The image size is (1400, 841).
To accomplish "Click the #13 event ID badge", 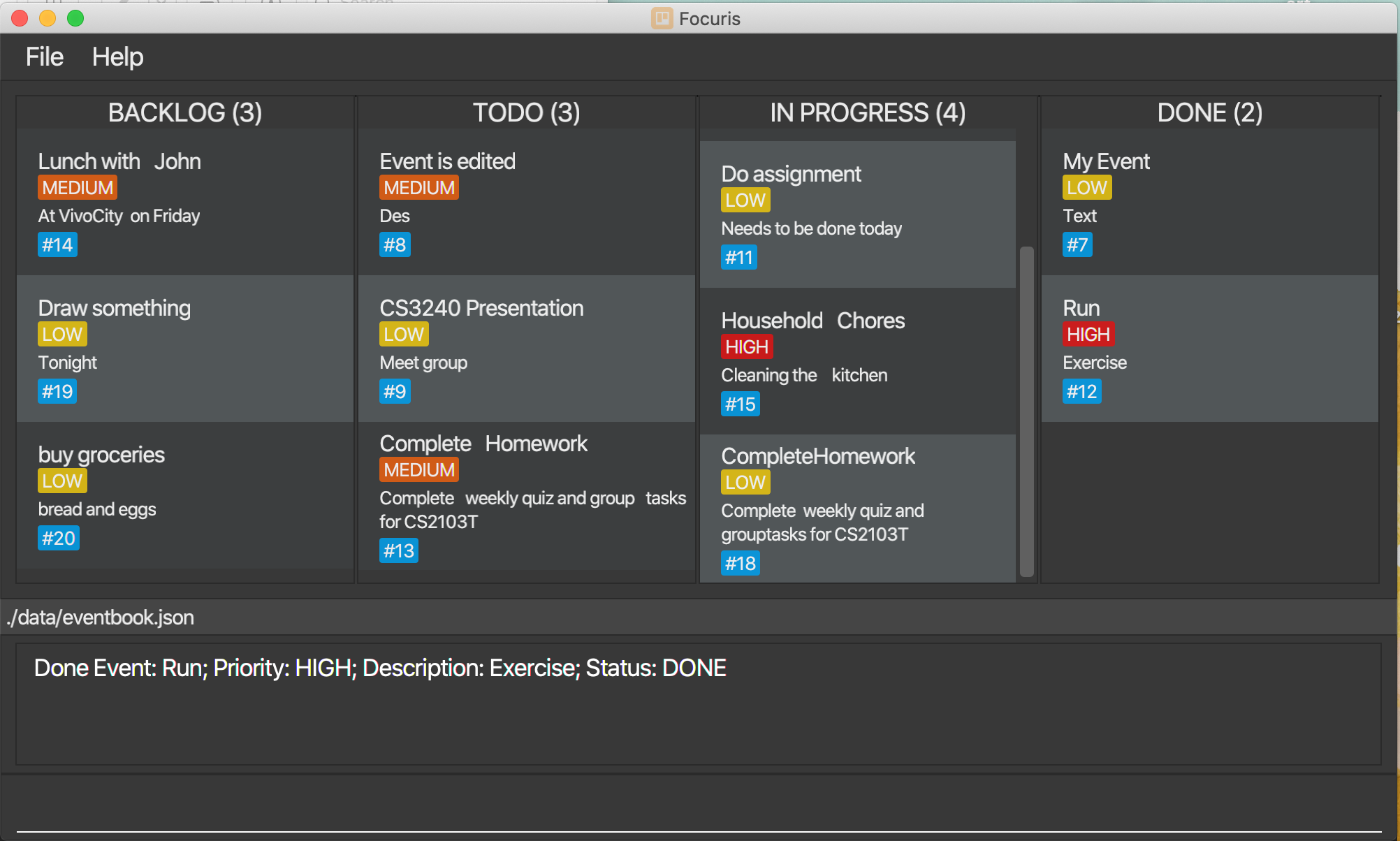I will (x=398, y=550).
